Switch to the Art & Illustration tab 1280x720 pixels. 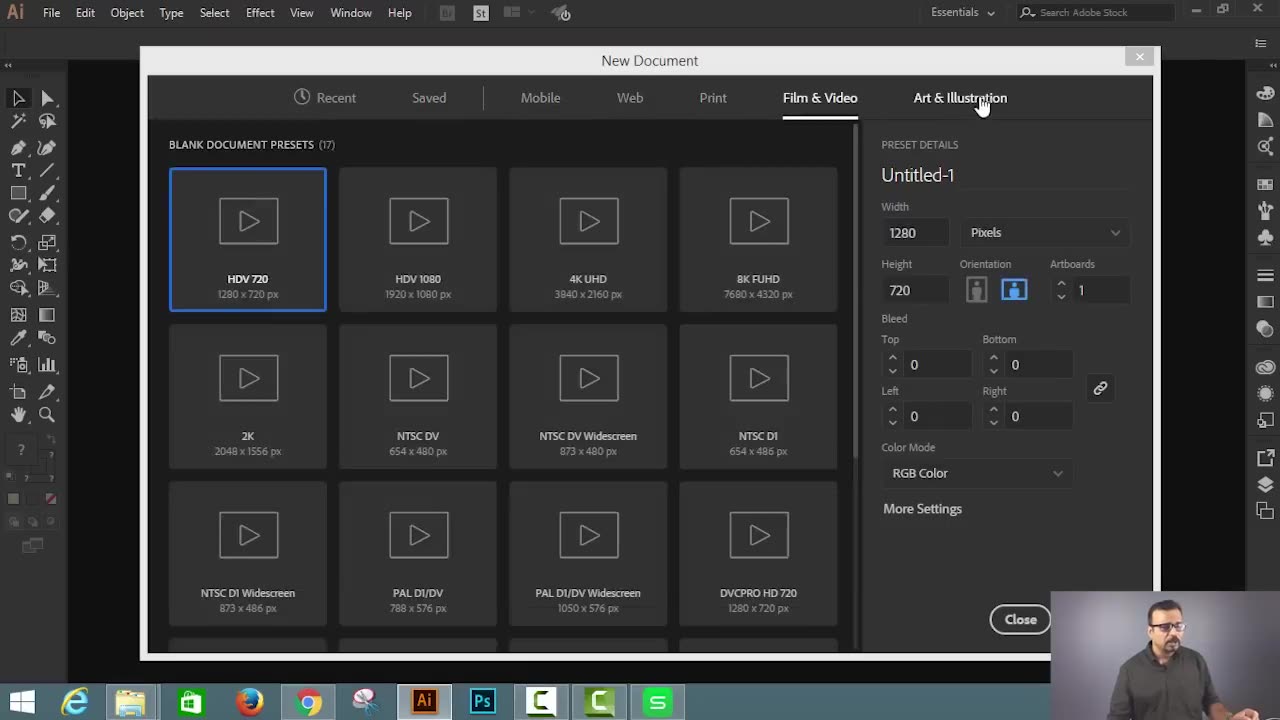click(960, 98)
